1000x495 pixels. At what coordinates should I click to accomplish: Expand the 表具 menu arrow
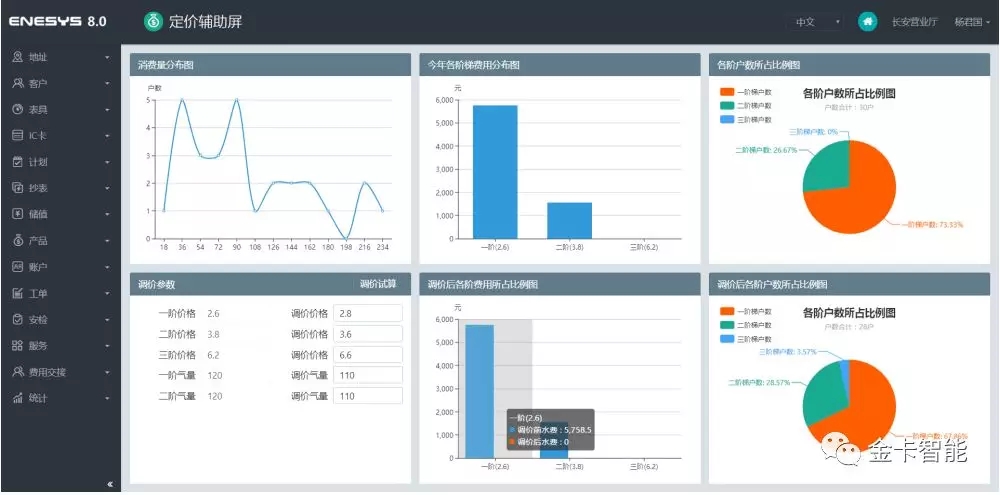107,110
